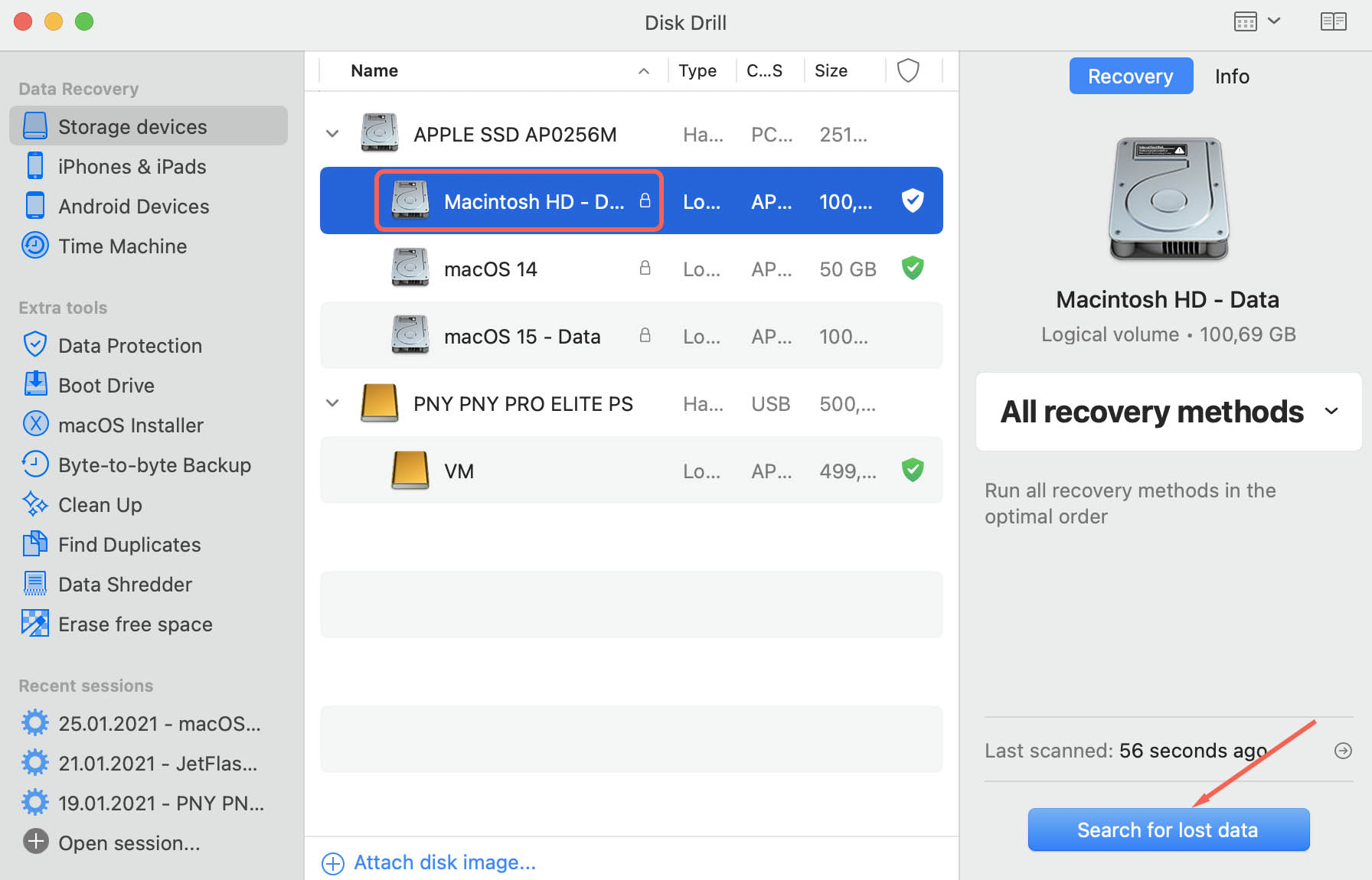This screenshot has width=1372, height=880.
Task: Open the Data Shredder tool
Action: click(125, 584)
